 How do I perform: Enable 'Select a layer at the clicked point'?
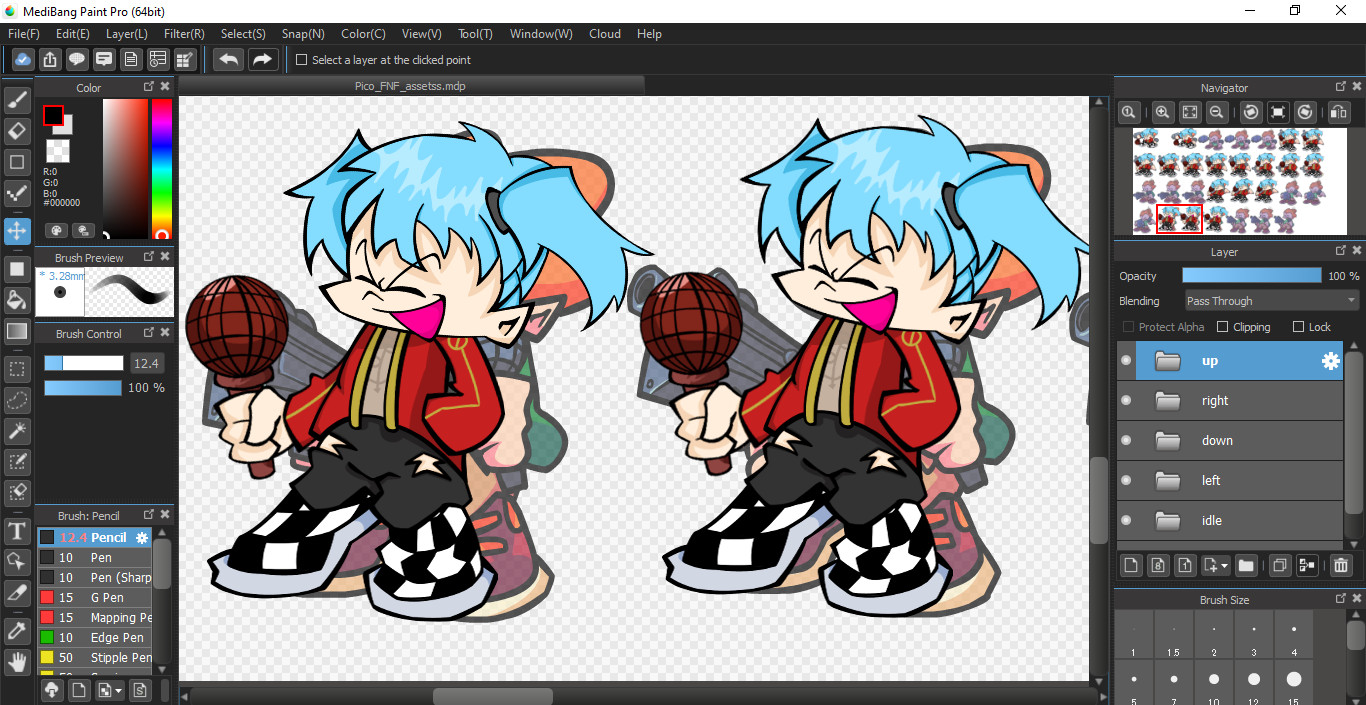pyautogui.click(x=302, y=60)
